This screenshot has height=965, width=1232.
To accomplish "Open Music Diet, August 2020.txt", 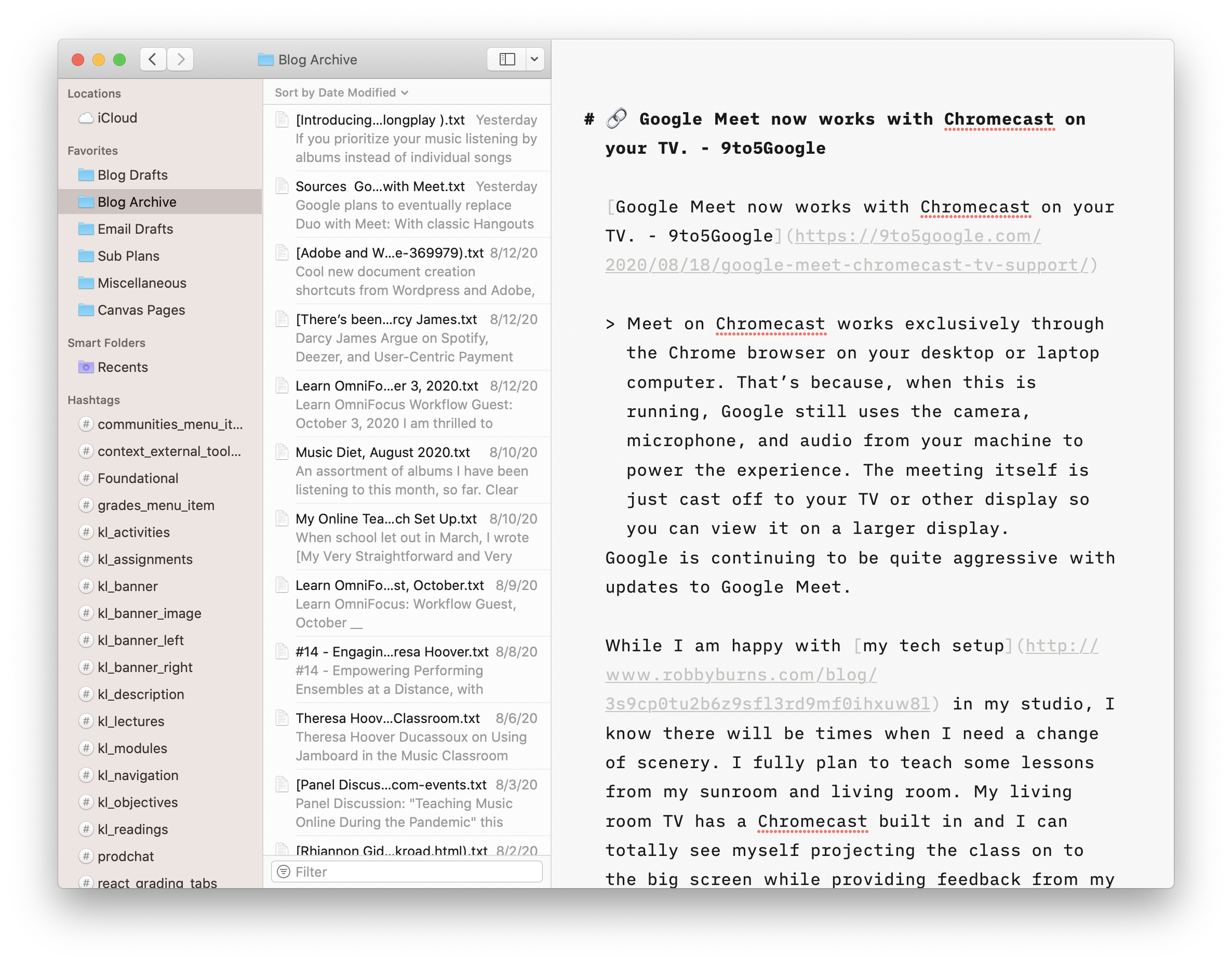I will pos(407,471).
